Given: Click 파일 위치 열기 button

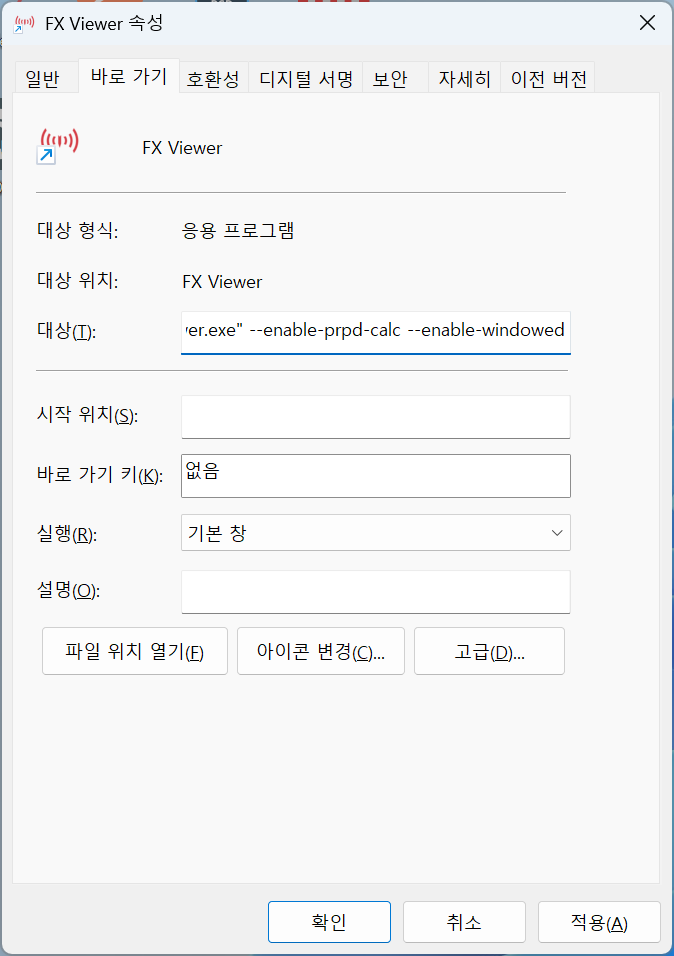Looking at the screenshot, I should point(135,651).
